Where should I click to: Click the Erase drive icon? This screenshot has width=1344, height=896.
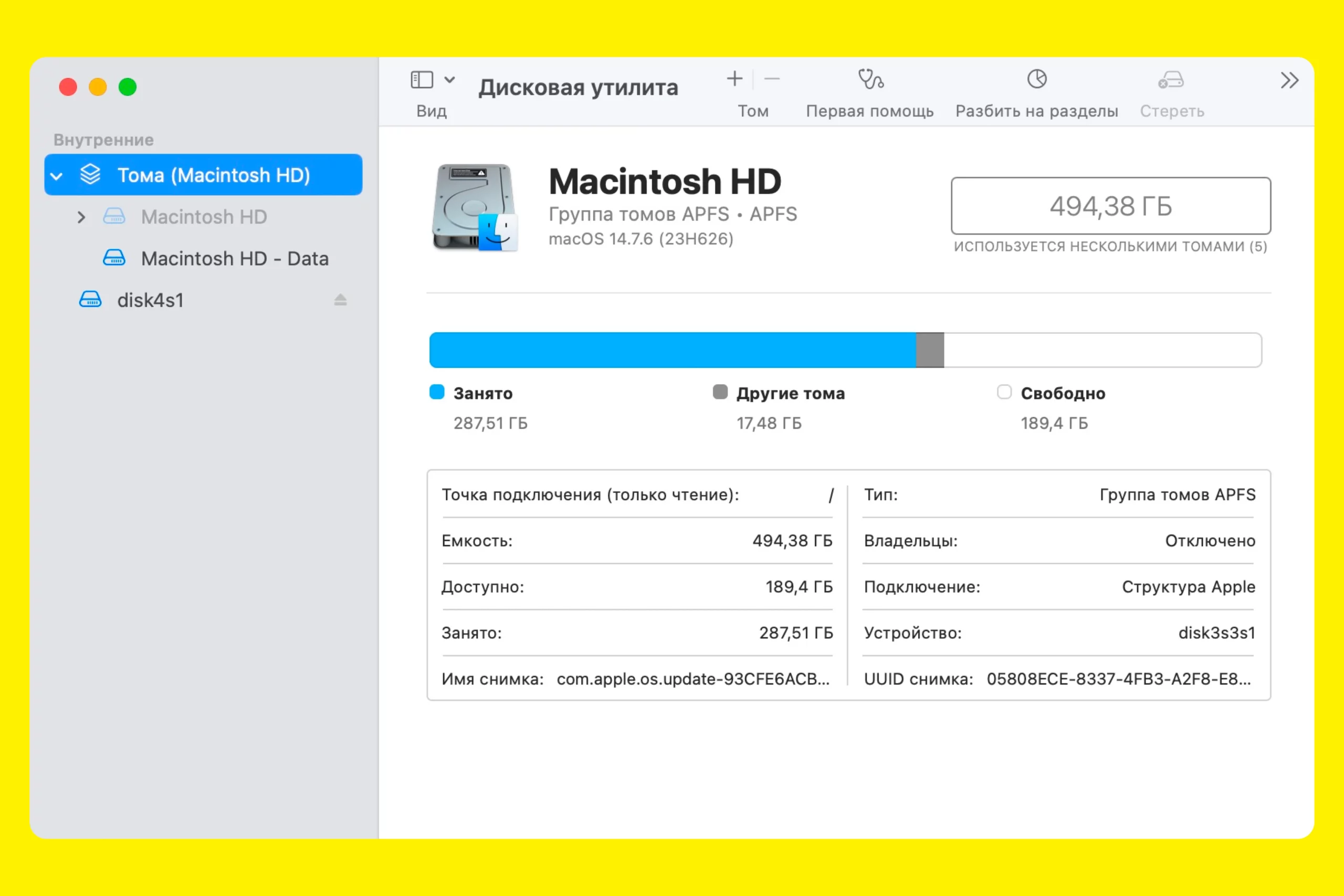pyautogui.click(x=1171, y=79)
